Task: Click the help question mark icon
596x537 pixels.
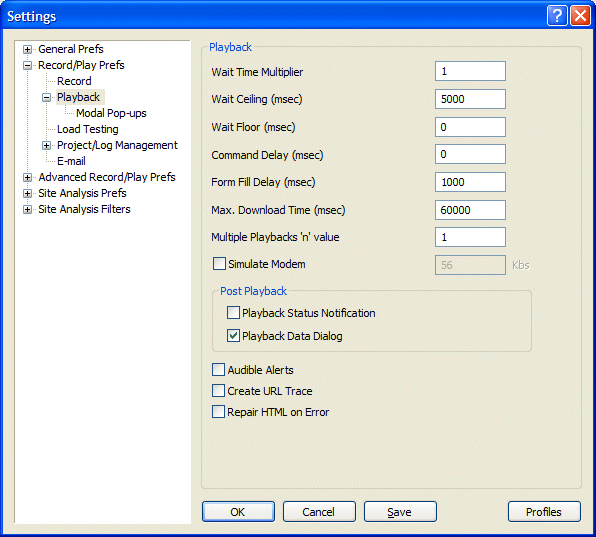Action: (557, 16)
